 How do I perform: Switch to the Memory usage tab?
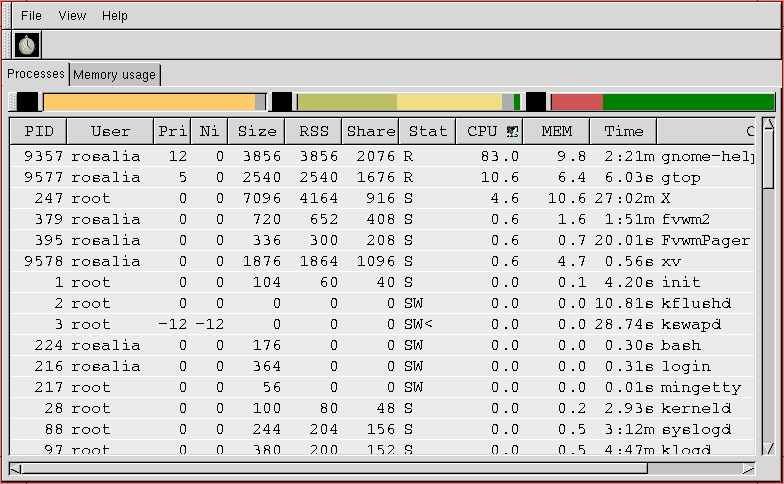[114, 75]
